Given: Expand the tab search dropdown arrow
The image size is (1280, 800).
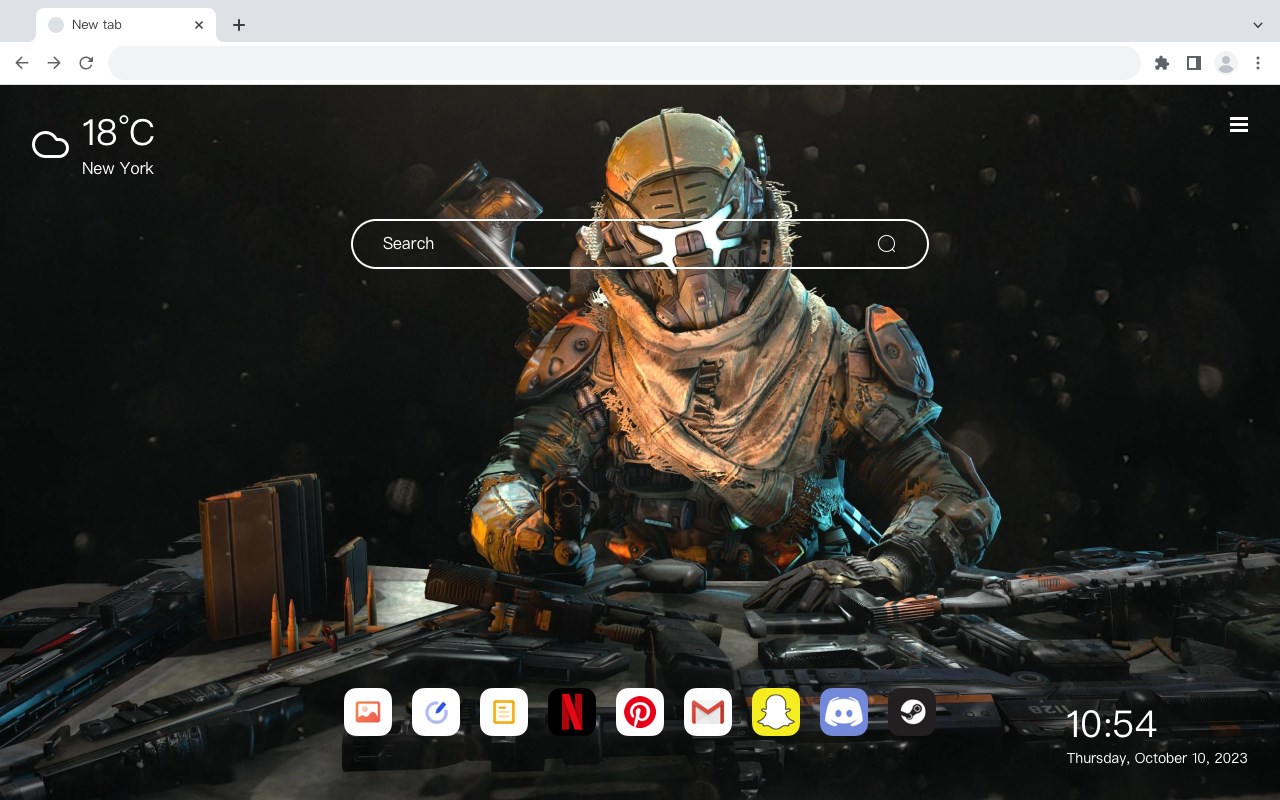Looking at the screenshot, I should [1258, 25].
